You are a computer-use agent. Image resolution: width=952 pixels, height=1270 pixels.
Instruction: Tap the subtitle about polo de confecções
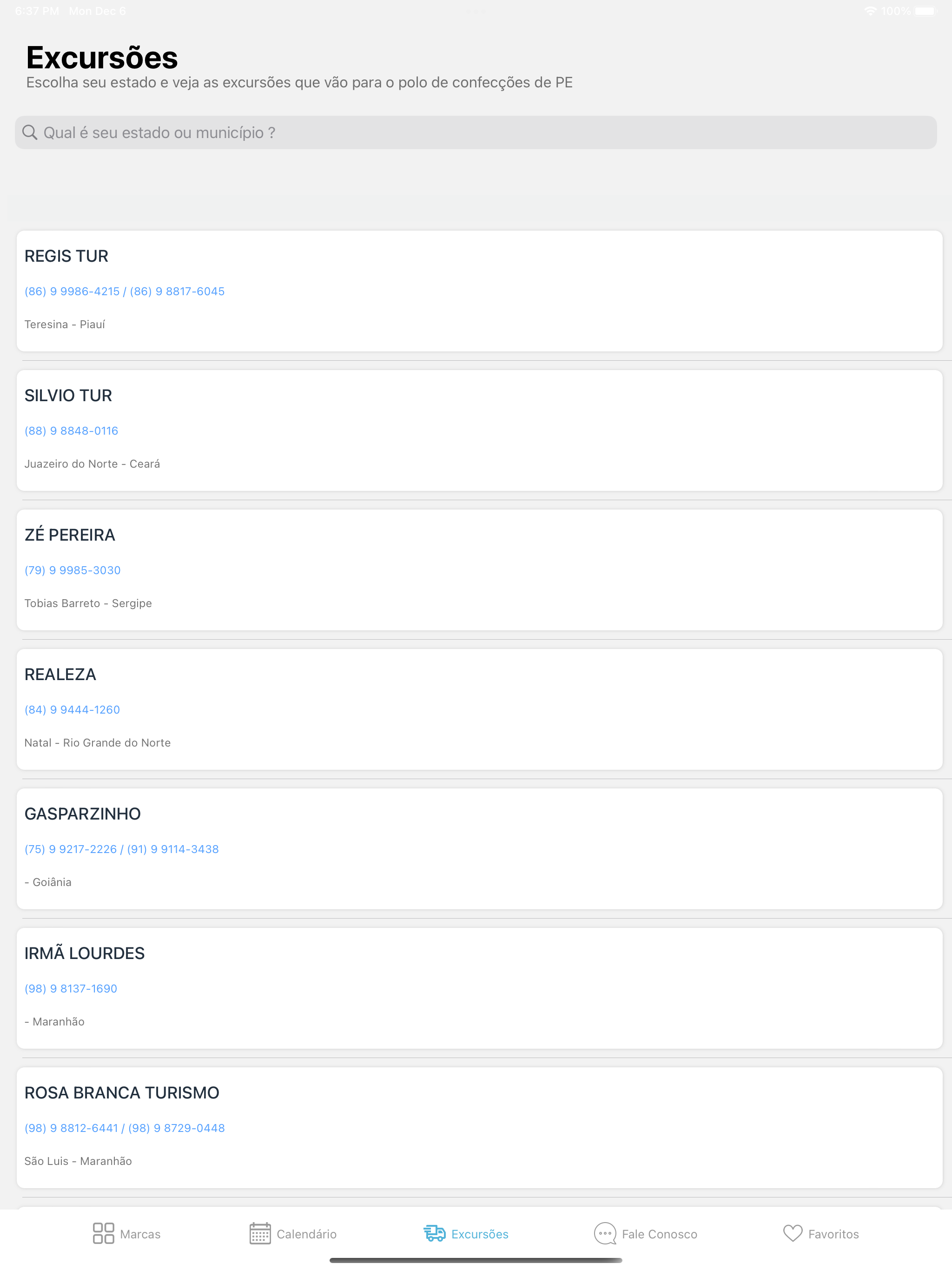300,83
